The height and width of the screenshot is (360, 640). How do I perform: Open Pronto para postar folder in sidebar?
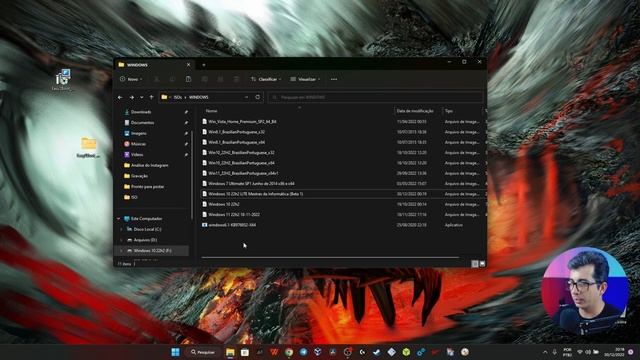click(x=147, y=186)
